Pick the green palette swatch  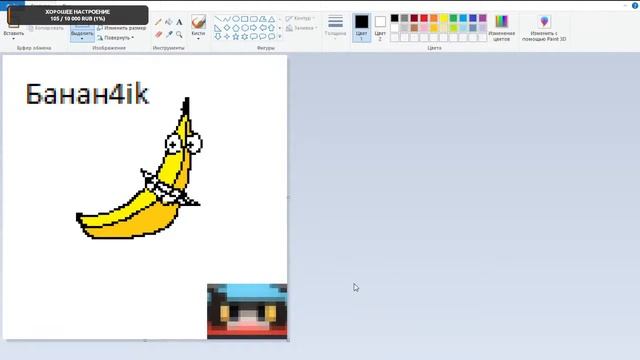click(453, 18)
